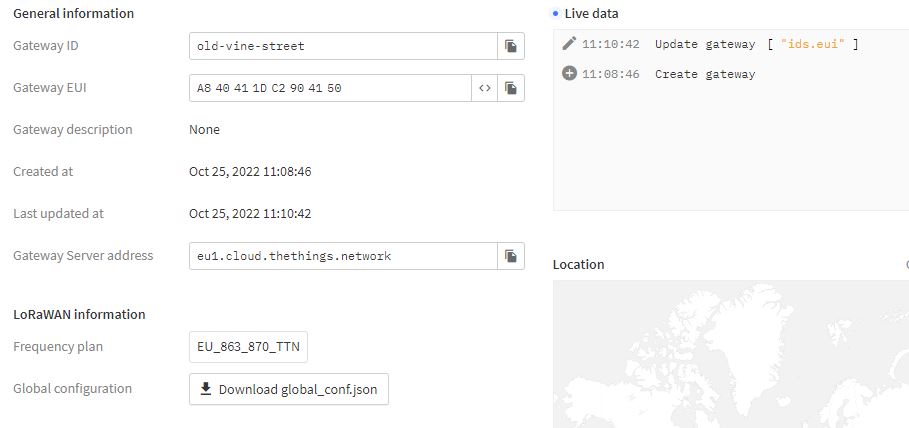
Task: Focus the eu1.cloud.thethings.network address field
Action: (x=342, y=256)
